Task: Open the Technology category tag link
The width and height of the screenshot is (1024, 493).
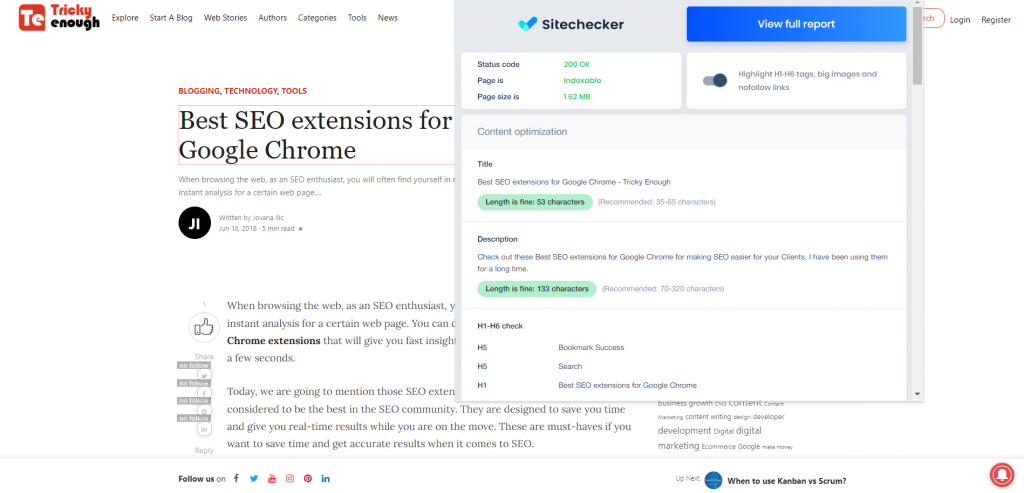Action: click(250, 91)
